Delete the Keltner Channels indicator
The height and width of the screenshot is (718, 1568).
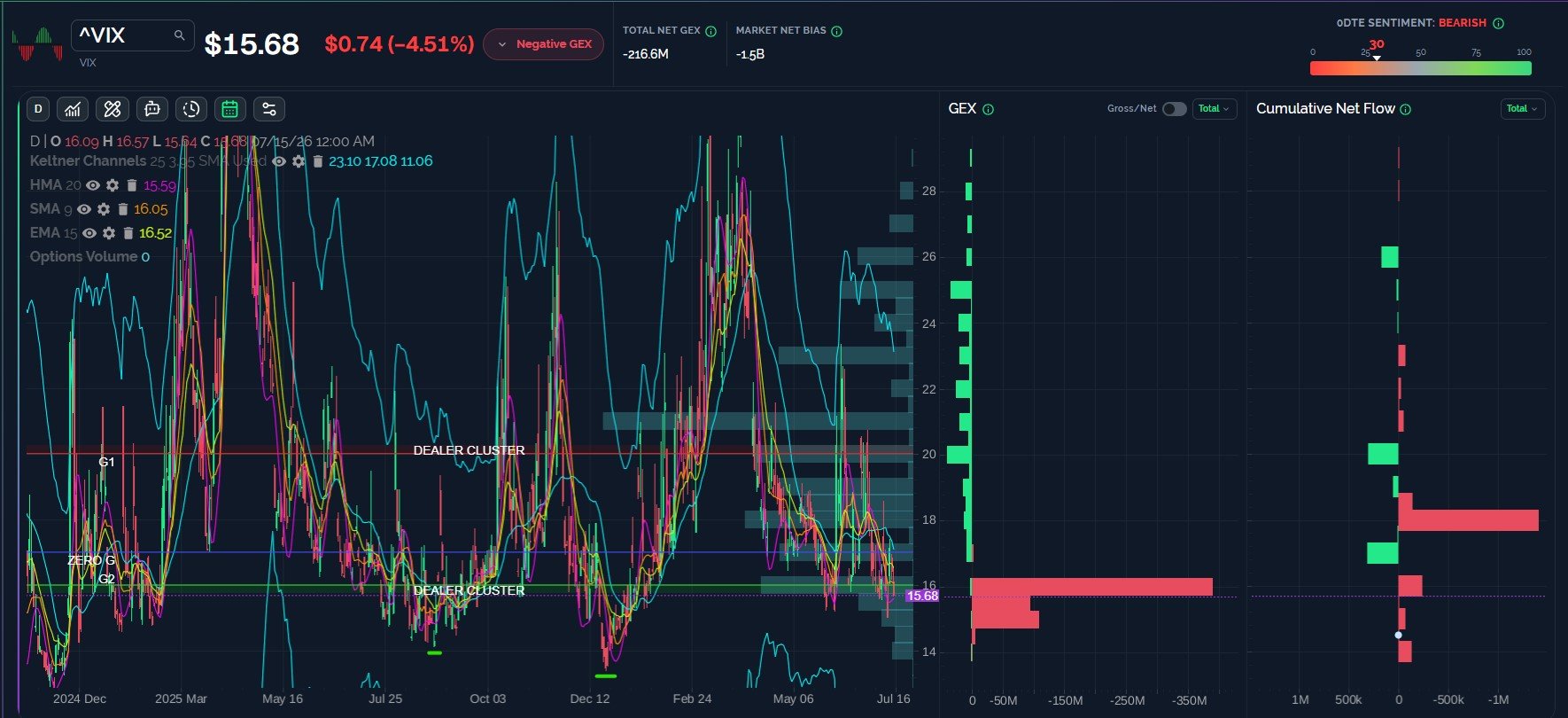point(317,161)
